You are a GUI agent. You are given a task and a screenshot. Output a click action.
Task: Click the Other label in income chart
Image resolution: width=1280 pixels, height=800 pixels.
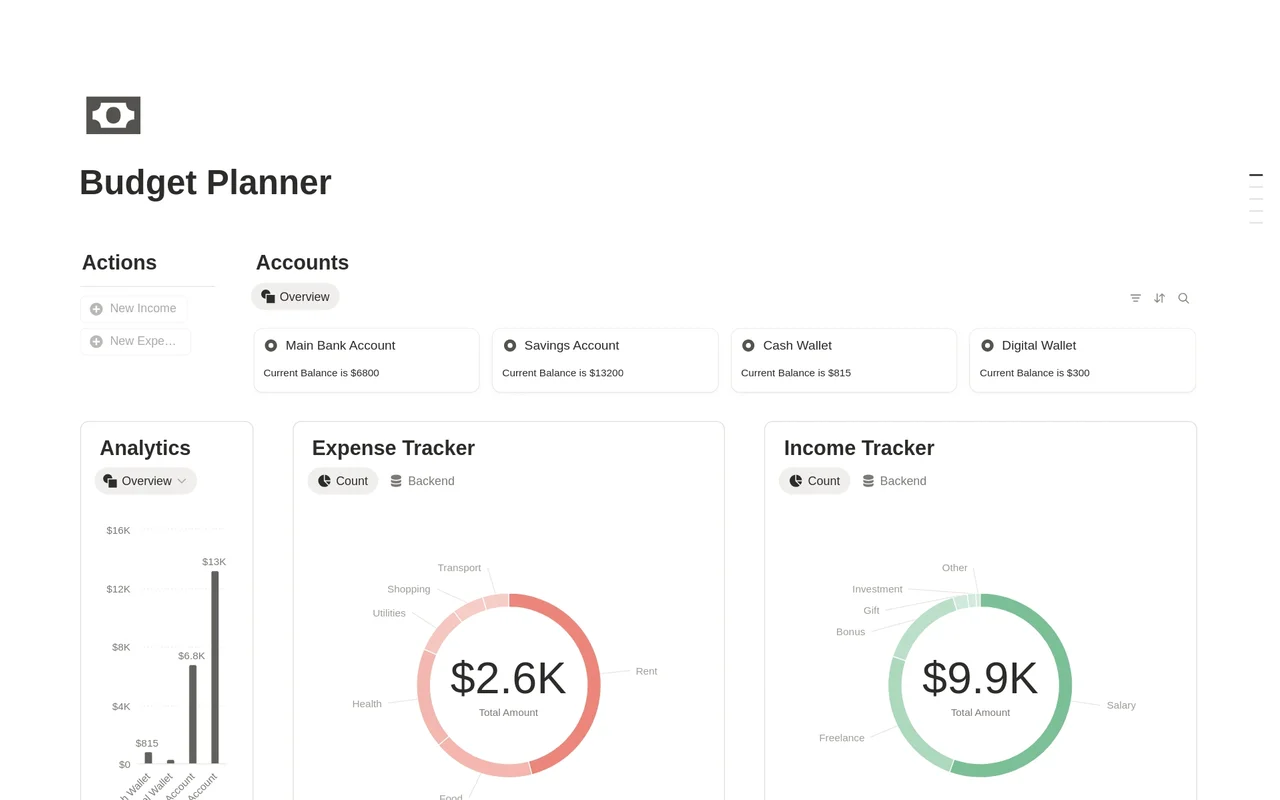(x=955, y=568)
